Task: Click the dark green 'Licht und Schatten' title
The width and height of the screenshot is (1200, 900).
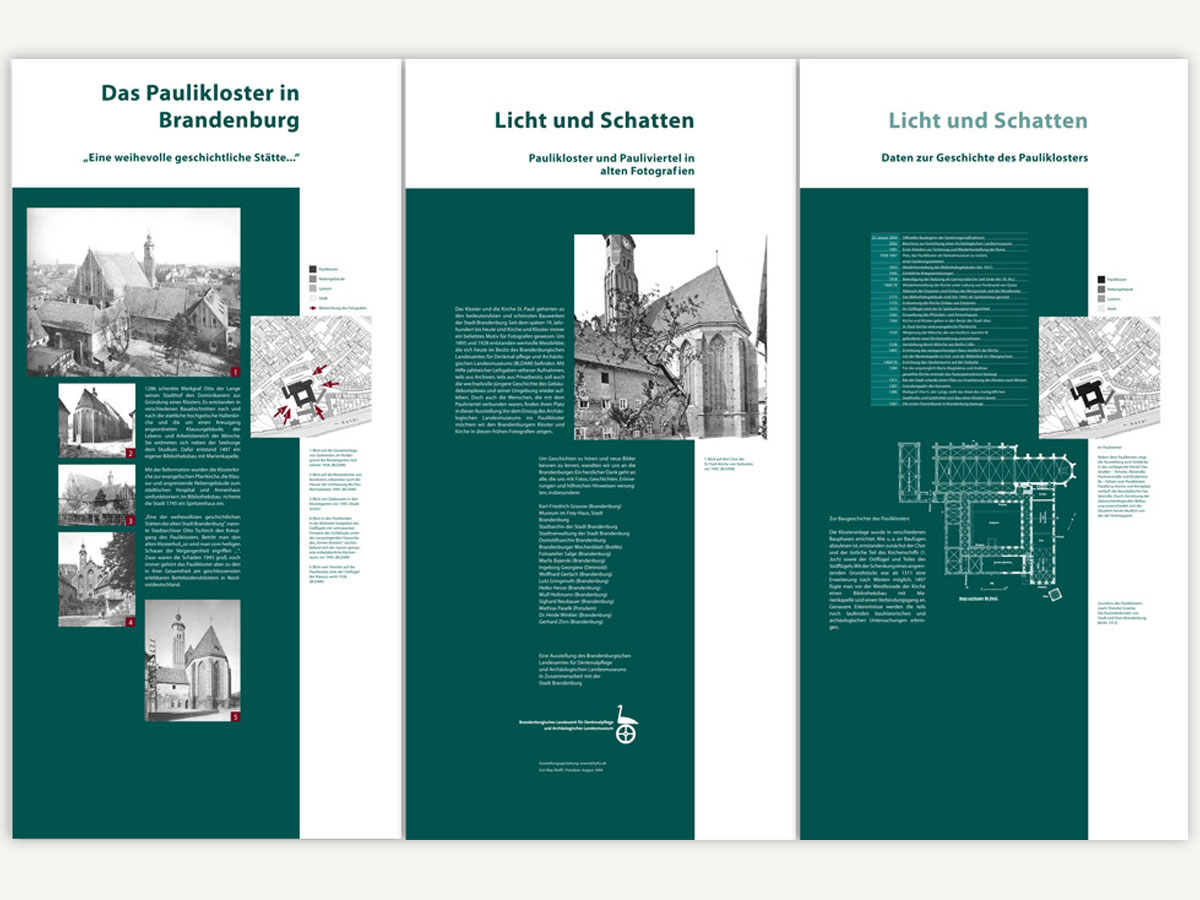Action: pyautogui.click(x=594, y=121)
